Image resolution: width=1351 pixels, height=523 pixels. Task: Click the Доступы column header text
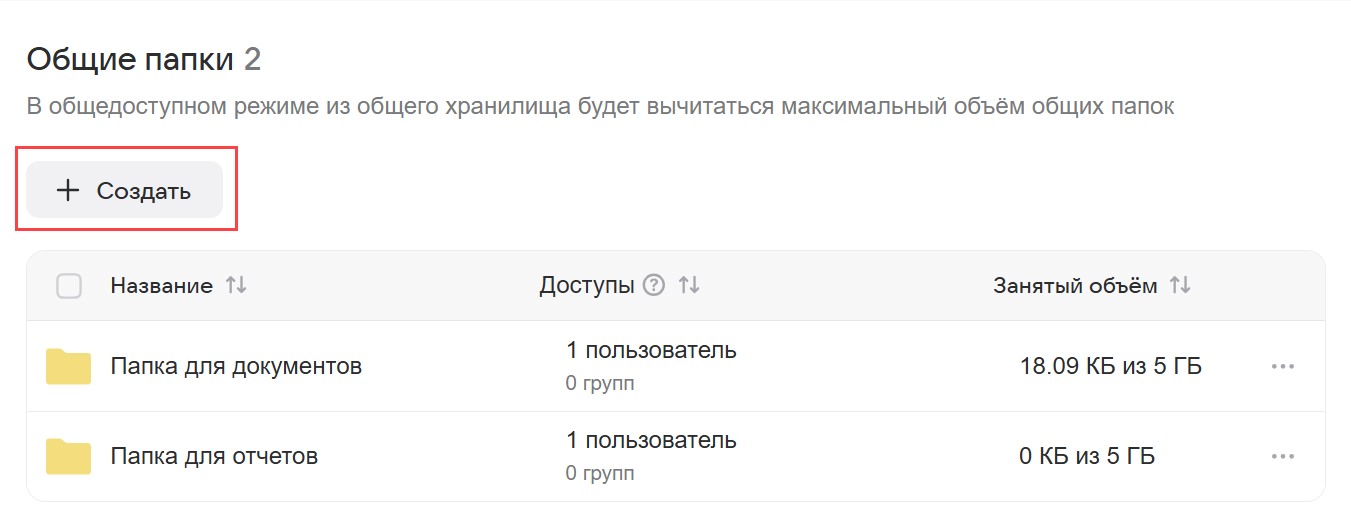[586, 286]
